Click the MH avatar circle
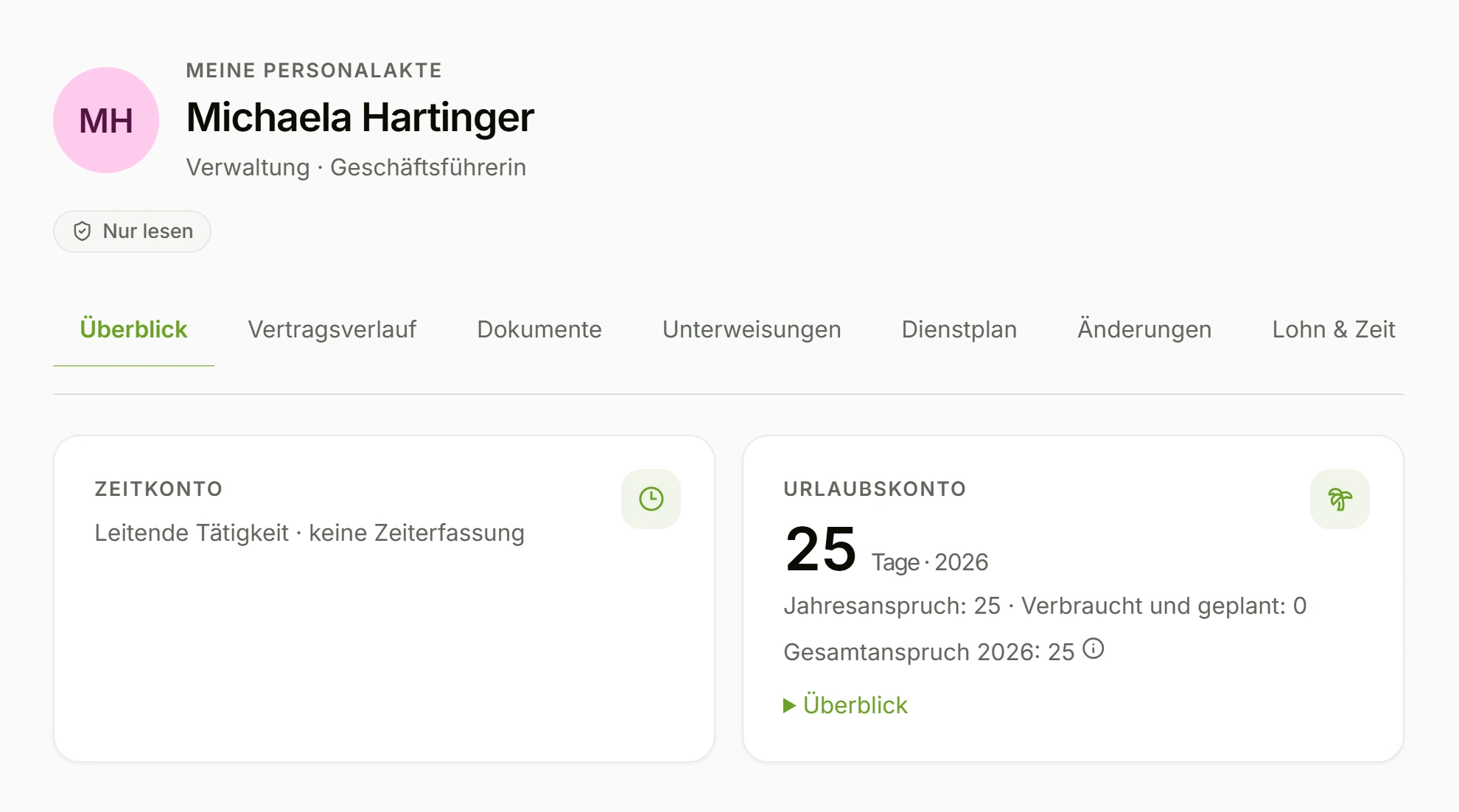Viewport: 1459px width, 812px height. 106,120
